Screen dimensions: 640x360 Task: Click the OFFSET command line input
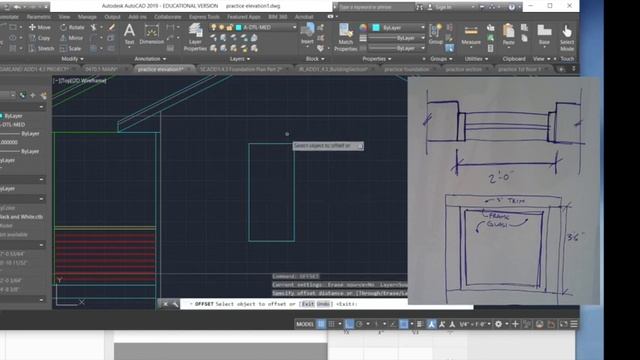tap(327, 304)
